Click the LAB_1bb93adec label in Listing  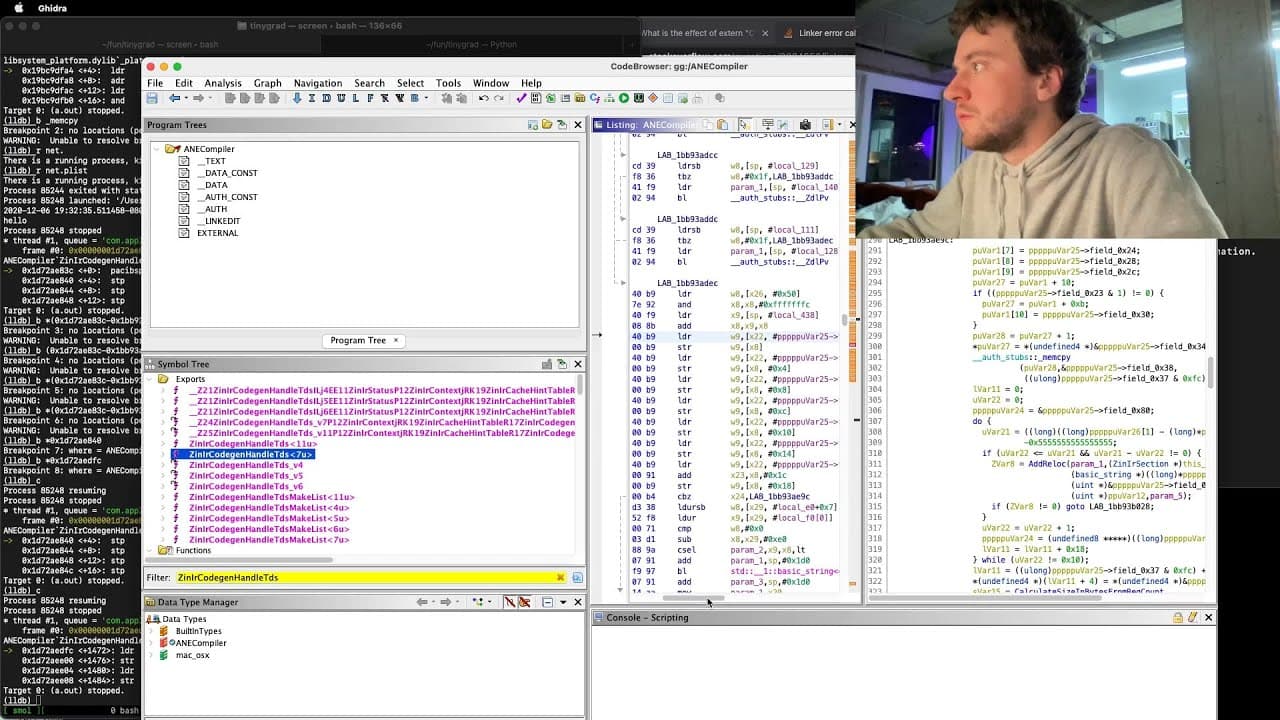click(x=687, y=283)
